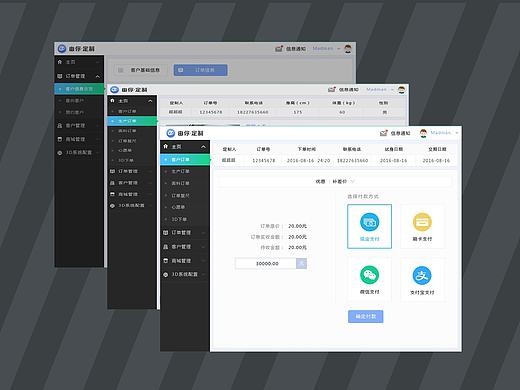The image size is (520, 390).
Task: Select highlighted customer info item in back sidebar
Action: click(x=80, y=89)
